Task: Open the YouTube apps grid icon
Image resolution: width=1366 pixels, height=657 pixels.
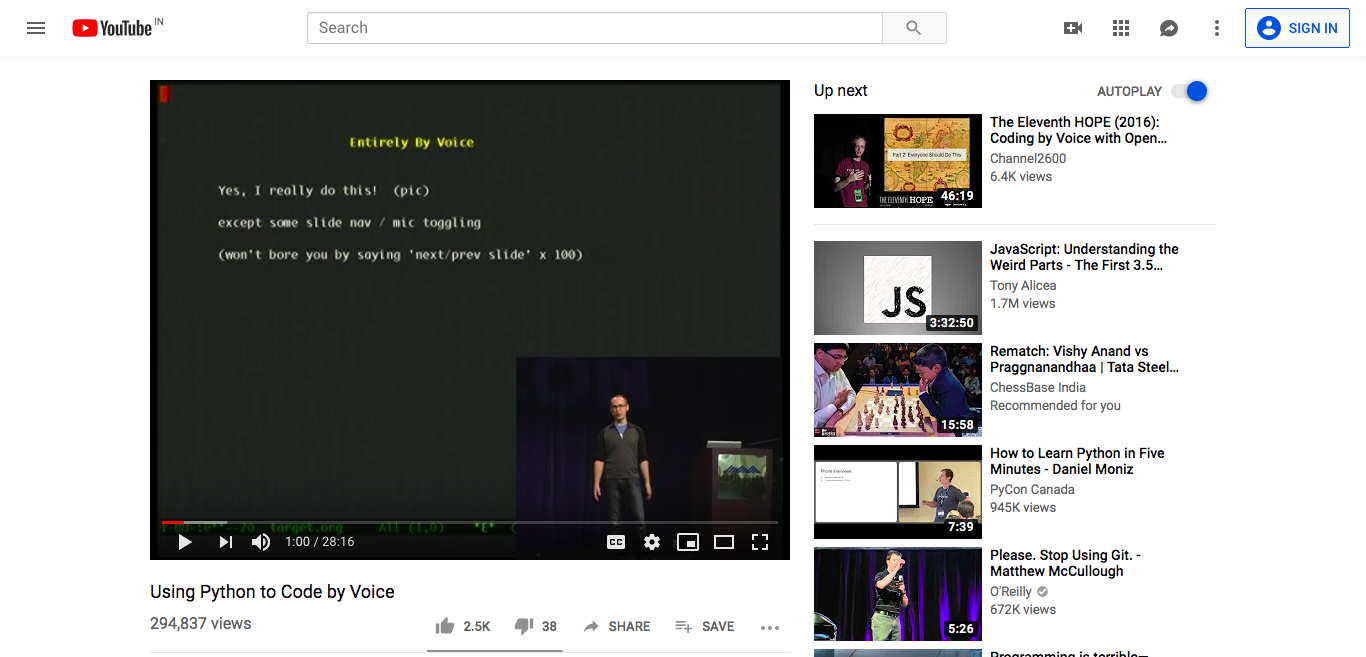Action: (1121, 28)
